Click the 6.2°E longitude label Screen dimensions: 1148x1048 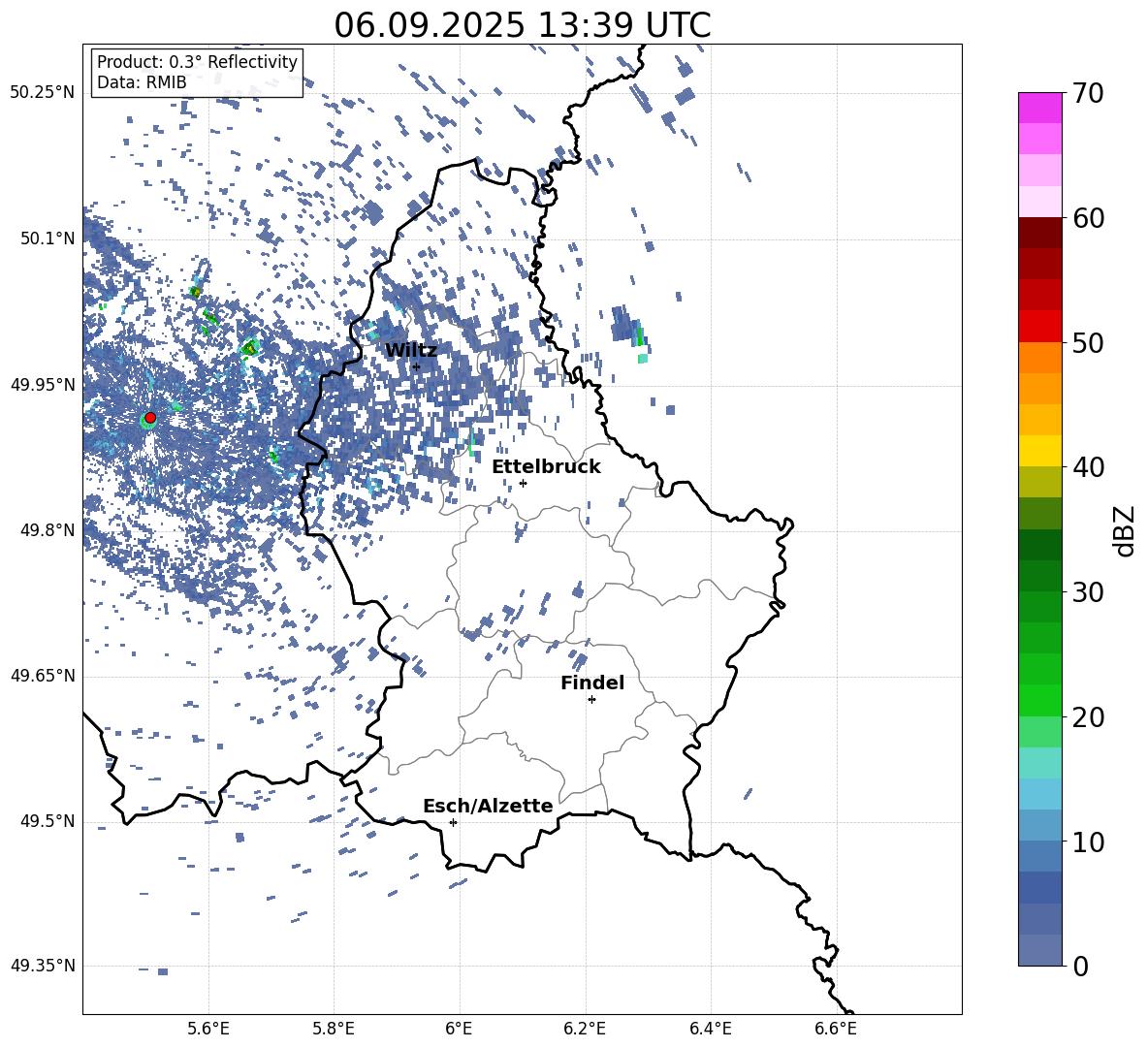pyautogui.click(x=585, y=1029)
